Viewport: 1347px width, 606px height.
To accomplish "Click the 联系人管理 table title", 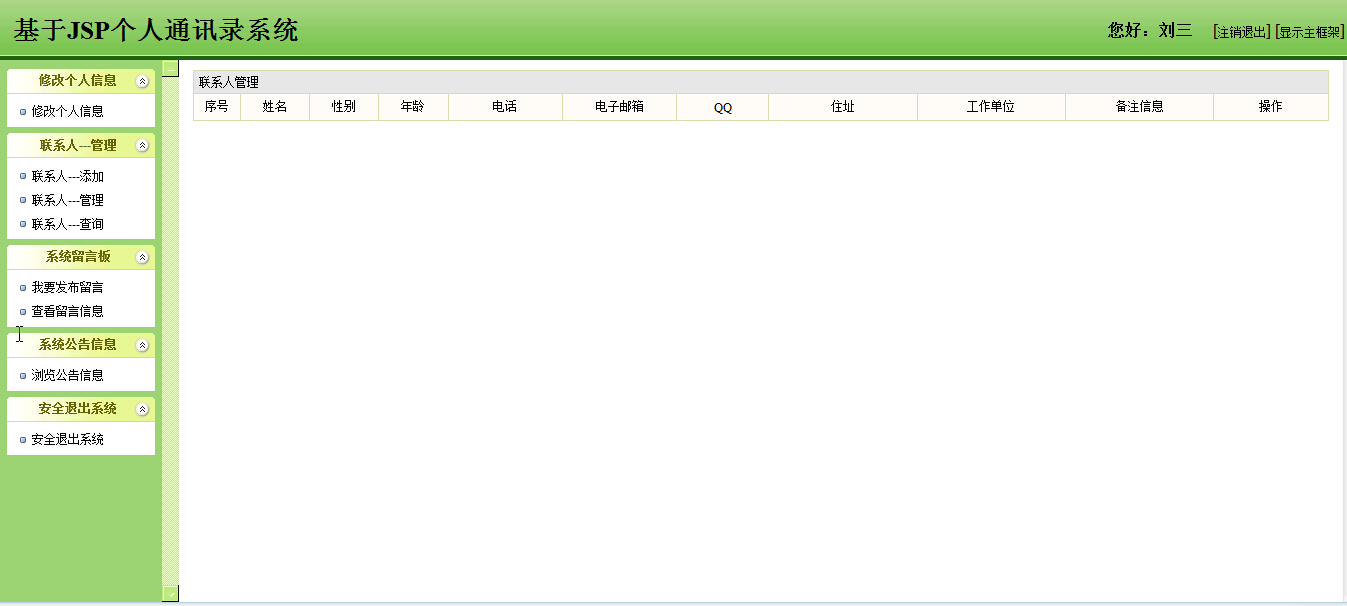I will click(x=229, y=83).
